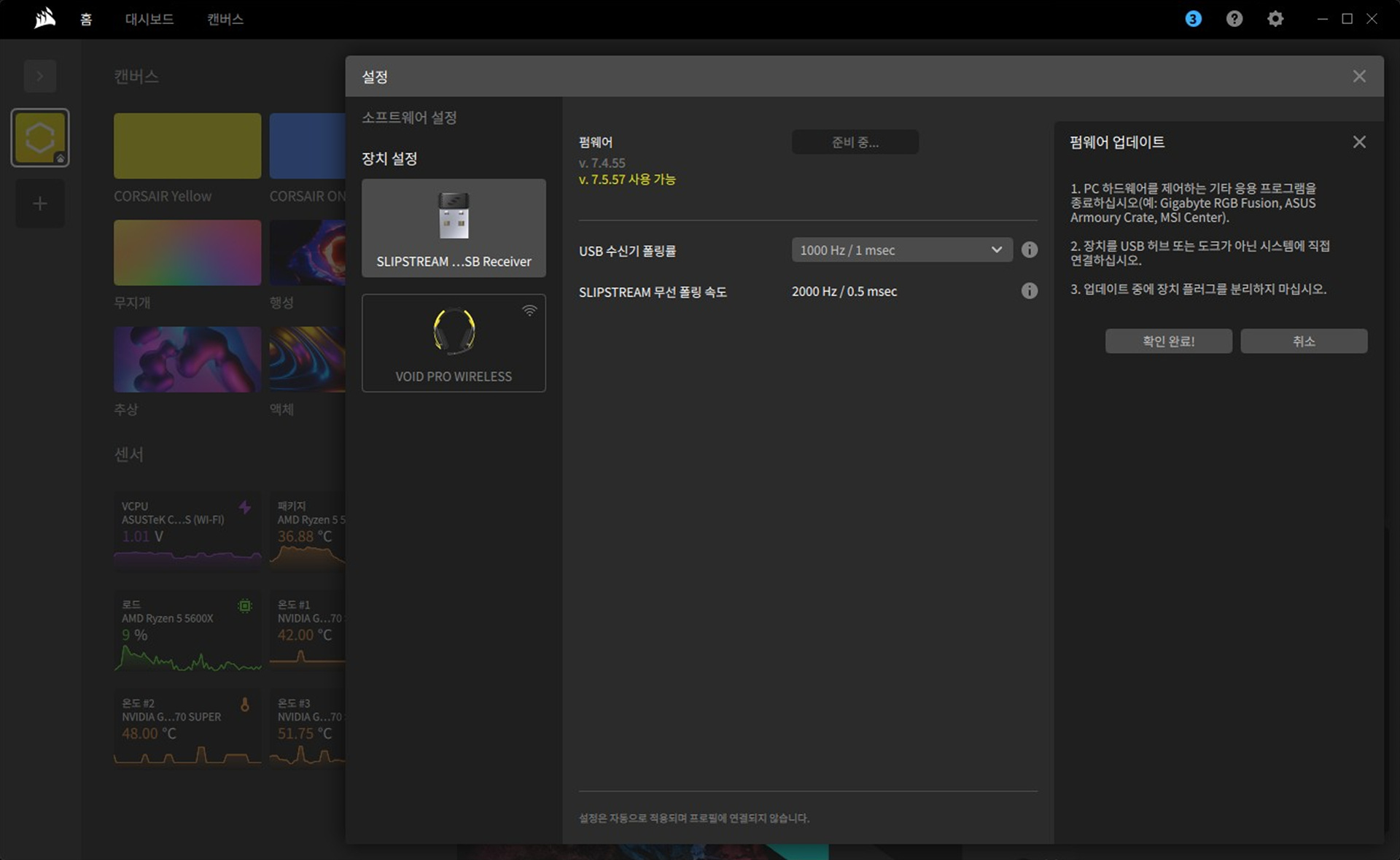Select the VOID PRO WIRELESS headset
1400x860 pixels.
coord(454,343)
